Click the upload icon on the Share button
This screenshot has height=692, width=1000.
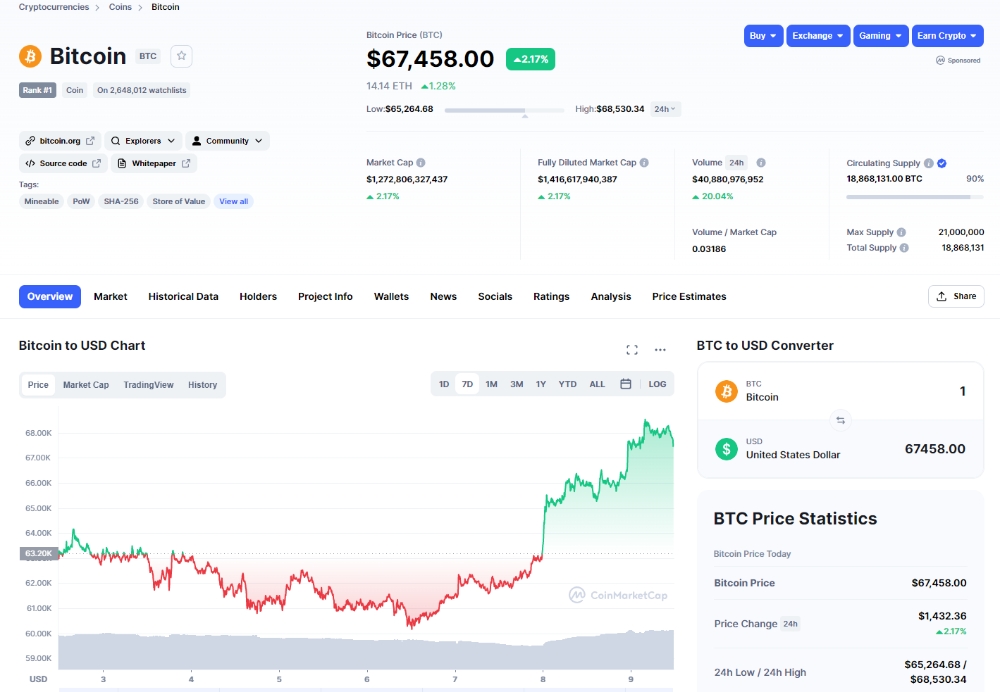point(941,297)
